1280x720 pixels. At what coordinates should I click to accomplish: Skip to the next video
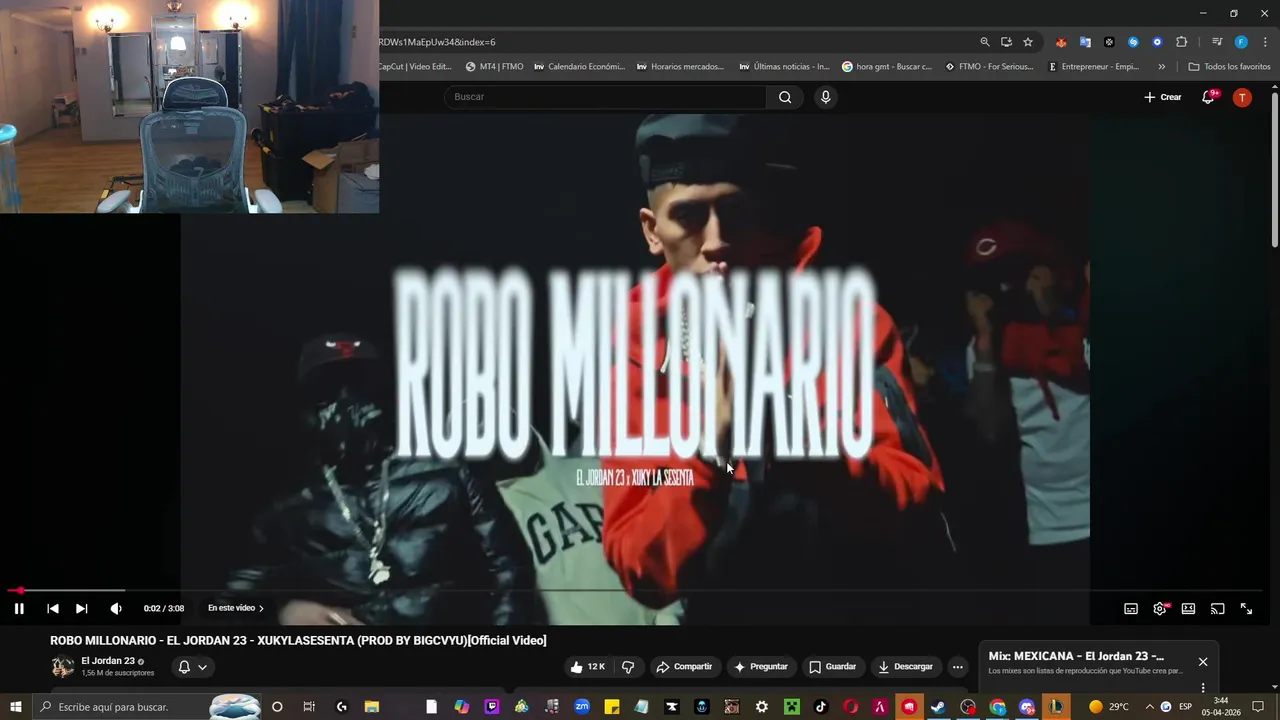tap(82, 608)
